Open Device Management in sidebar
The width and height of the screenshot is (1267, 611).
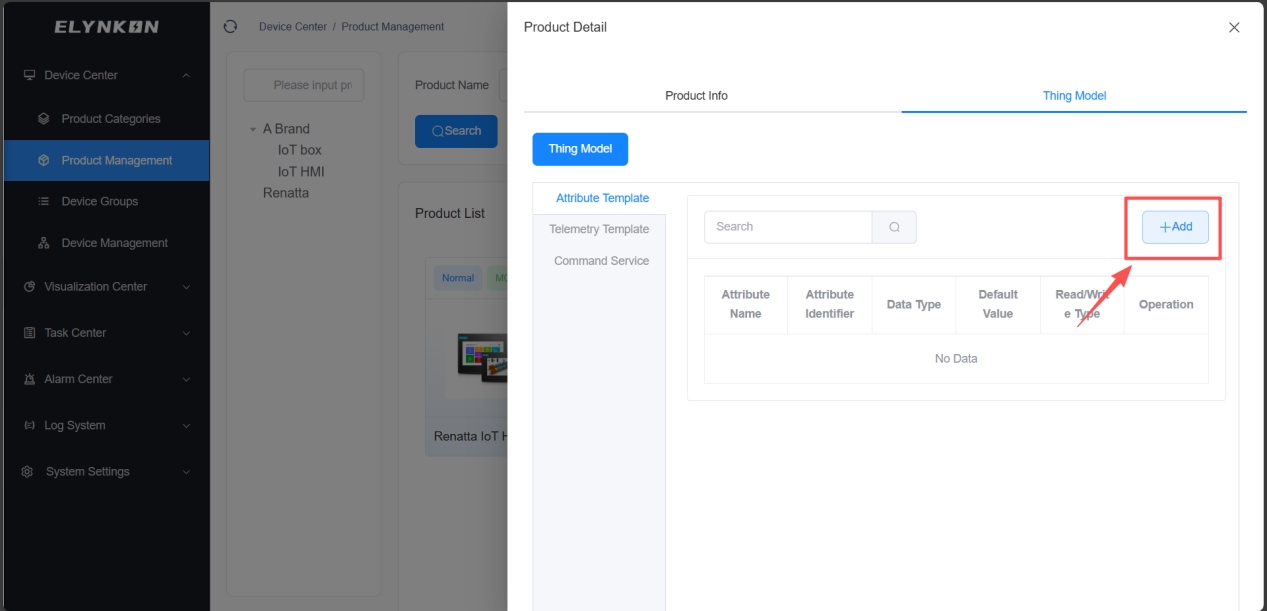(105, 243)
